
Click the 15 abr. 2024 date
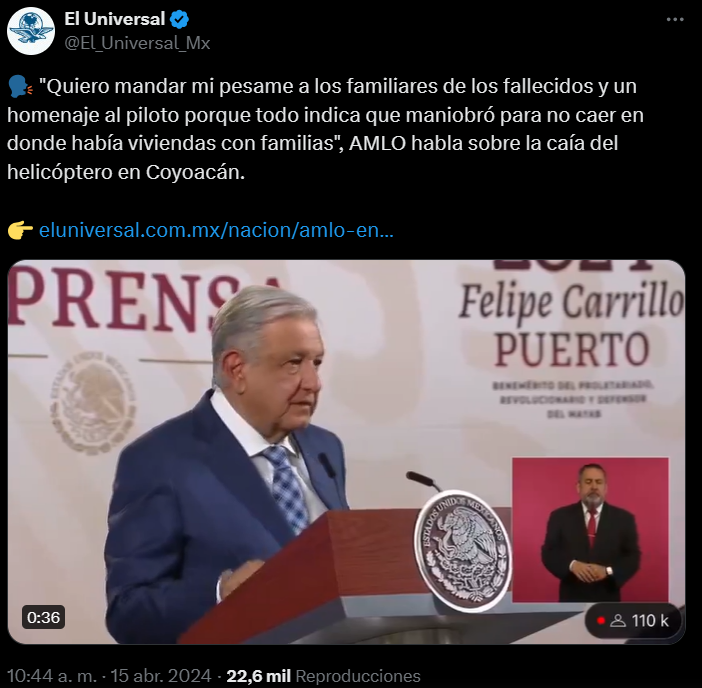click(x=161, y=675)
